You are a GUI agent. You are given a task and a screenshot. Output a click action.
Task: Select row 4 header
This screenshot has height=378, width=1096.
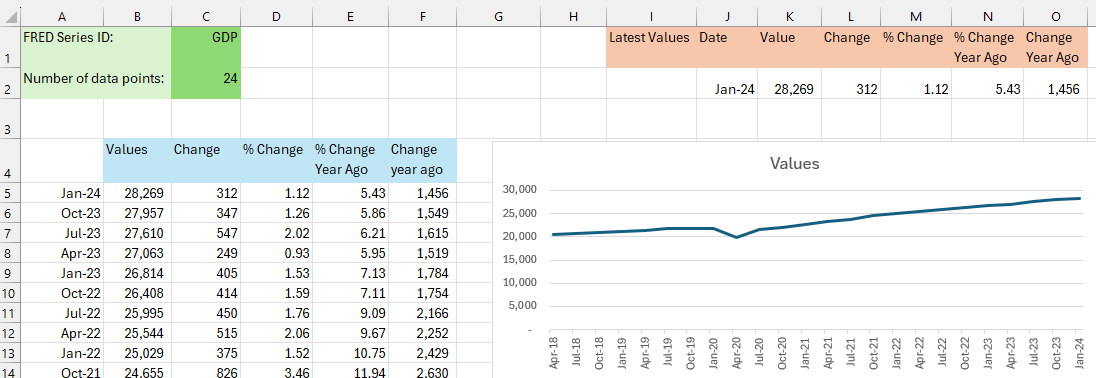point(10,160)
